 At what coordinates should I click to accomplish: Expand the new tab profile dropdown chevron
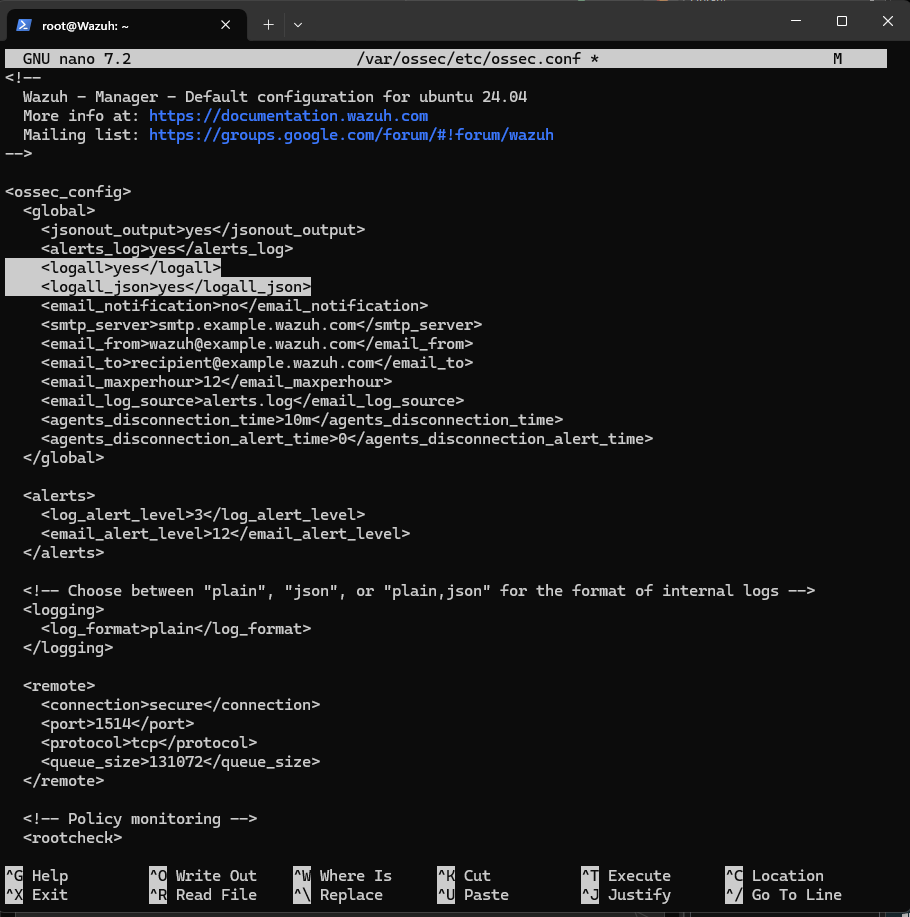298,25
